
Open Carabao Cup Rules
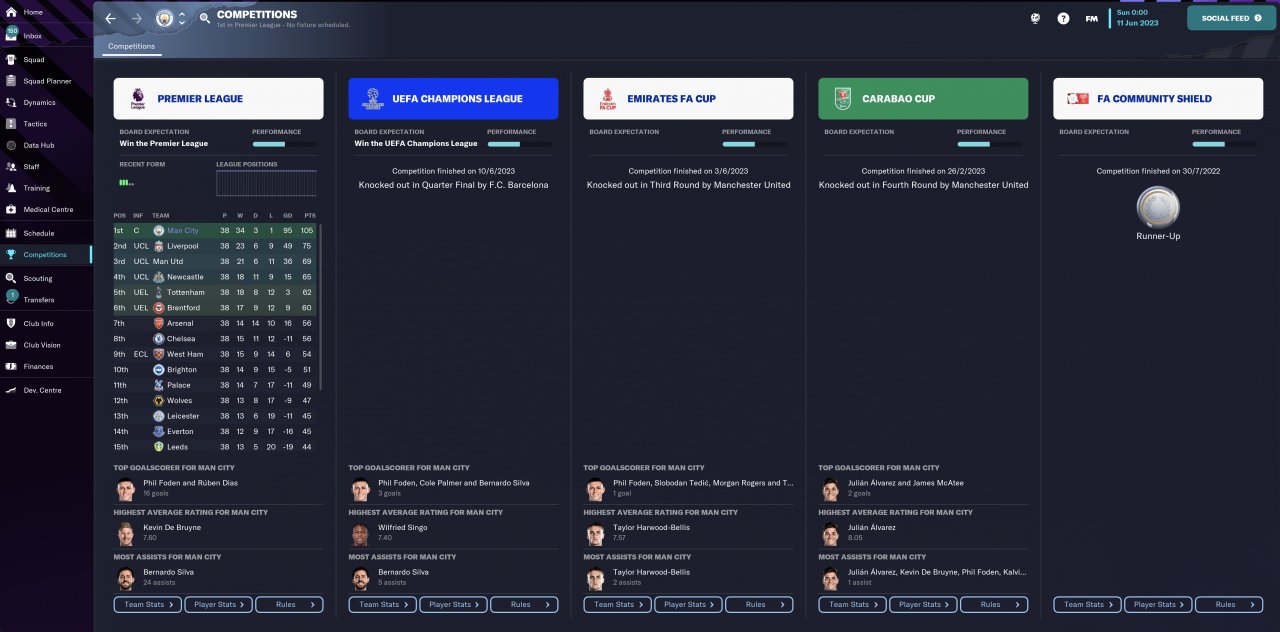[994, 604]
